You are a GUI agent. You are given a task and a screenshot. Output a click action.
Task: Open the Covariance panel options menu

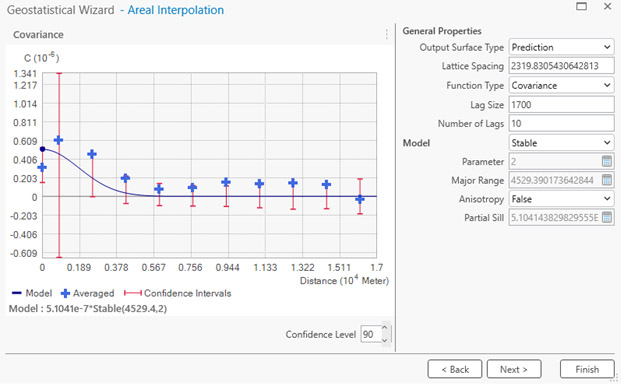pyautogui.click(x=387, y=34)
